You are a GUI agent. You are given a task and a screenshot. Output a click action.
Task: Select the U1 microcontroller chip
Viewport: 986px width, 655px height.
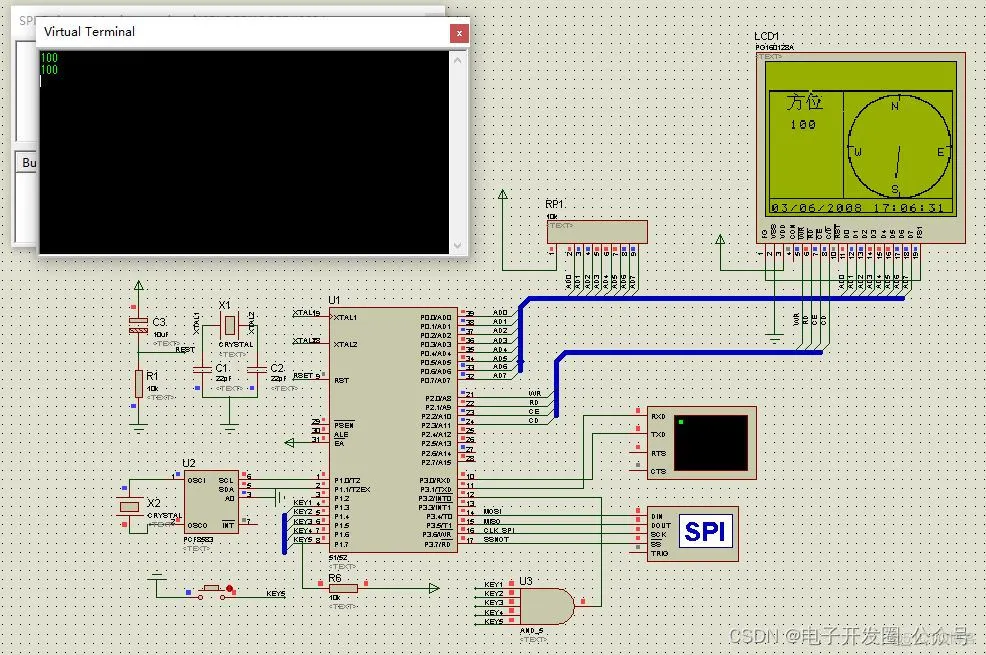pyautogui.click(x=393, y=430)
